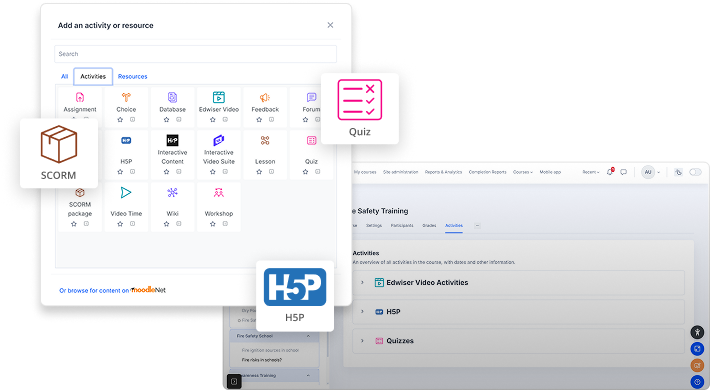Star the Choice activity as favourite
This screenshot has width=710, height=390.
tap(120, 120)
